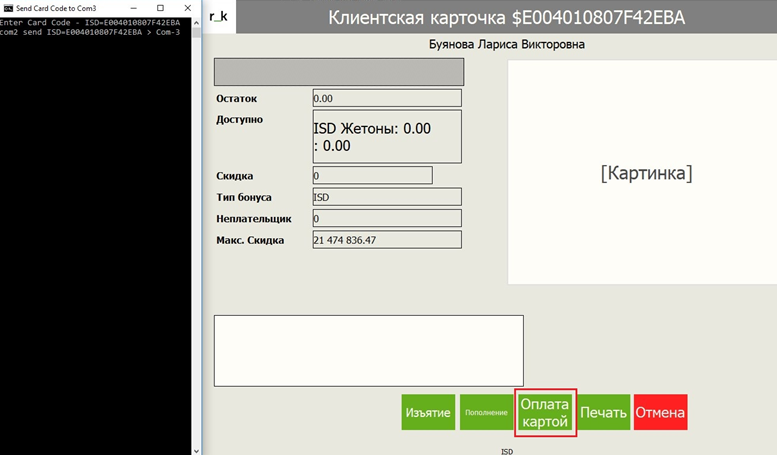
Task: Cancel with the red Отмена button
Action: pos(660,413)
